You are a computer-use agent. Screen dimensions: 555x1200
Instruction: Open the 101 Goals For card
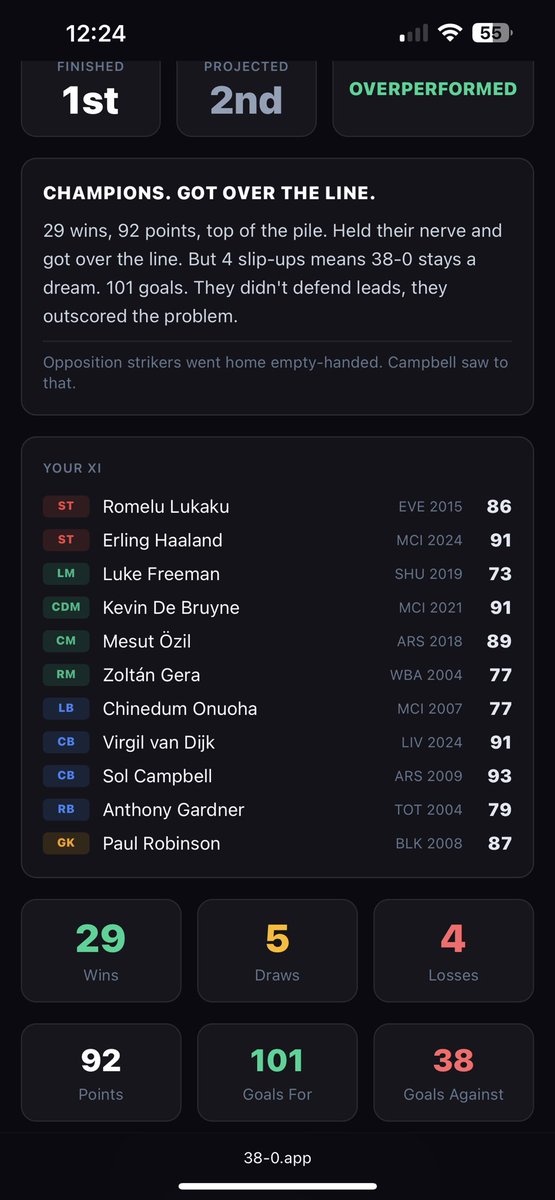pos(277,1072)
